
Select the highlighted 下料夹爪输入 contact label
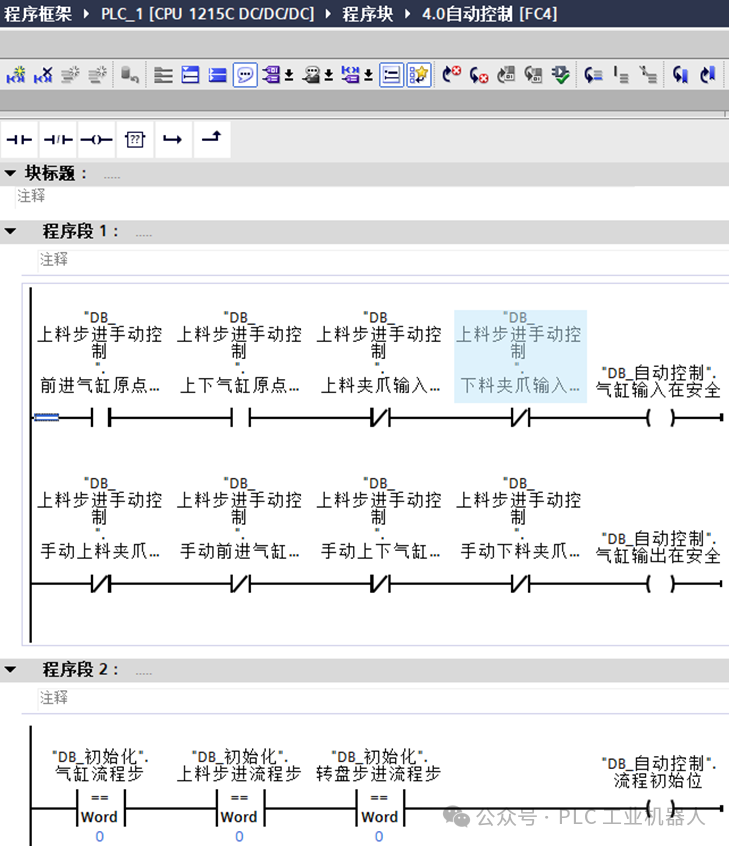(520, 356)
